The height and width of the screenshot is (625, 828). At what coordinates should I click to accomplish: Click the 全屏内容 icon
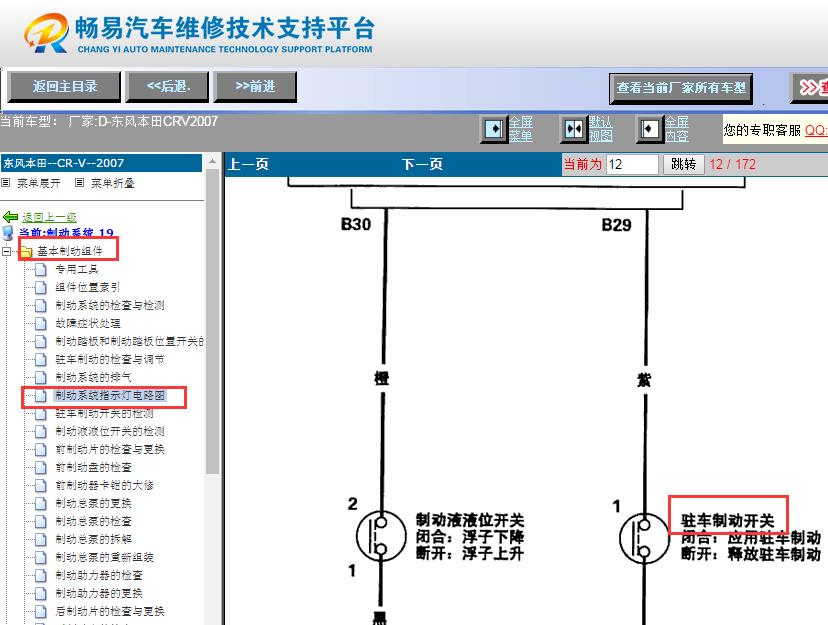pos(650,129)
